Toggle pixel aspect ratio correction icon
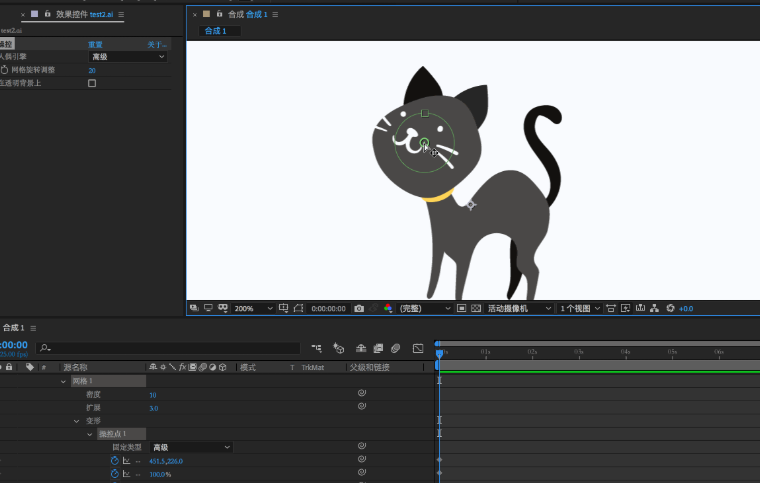This screenshot has width=760, height=483. coord(611,308)
